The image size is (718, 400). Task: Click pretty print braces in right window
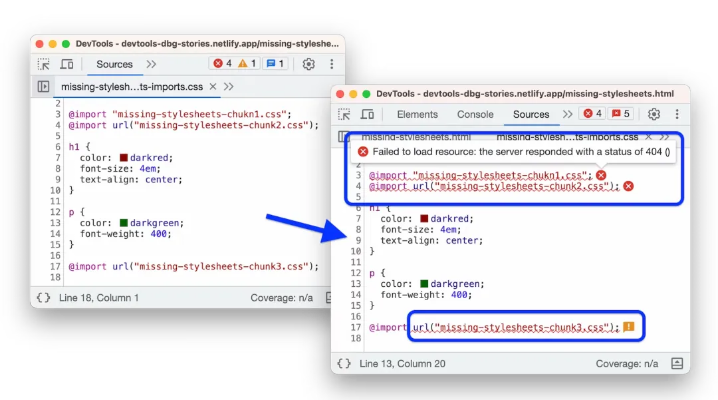click(x=344, y=363)
